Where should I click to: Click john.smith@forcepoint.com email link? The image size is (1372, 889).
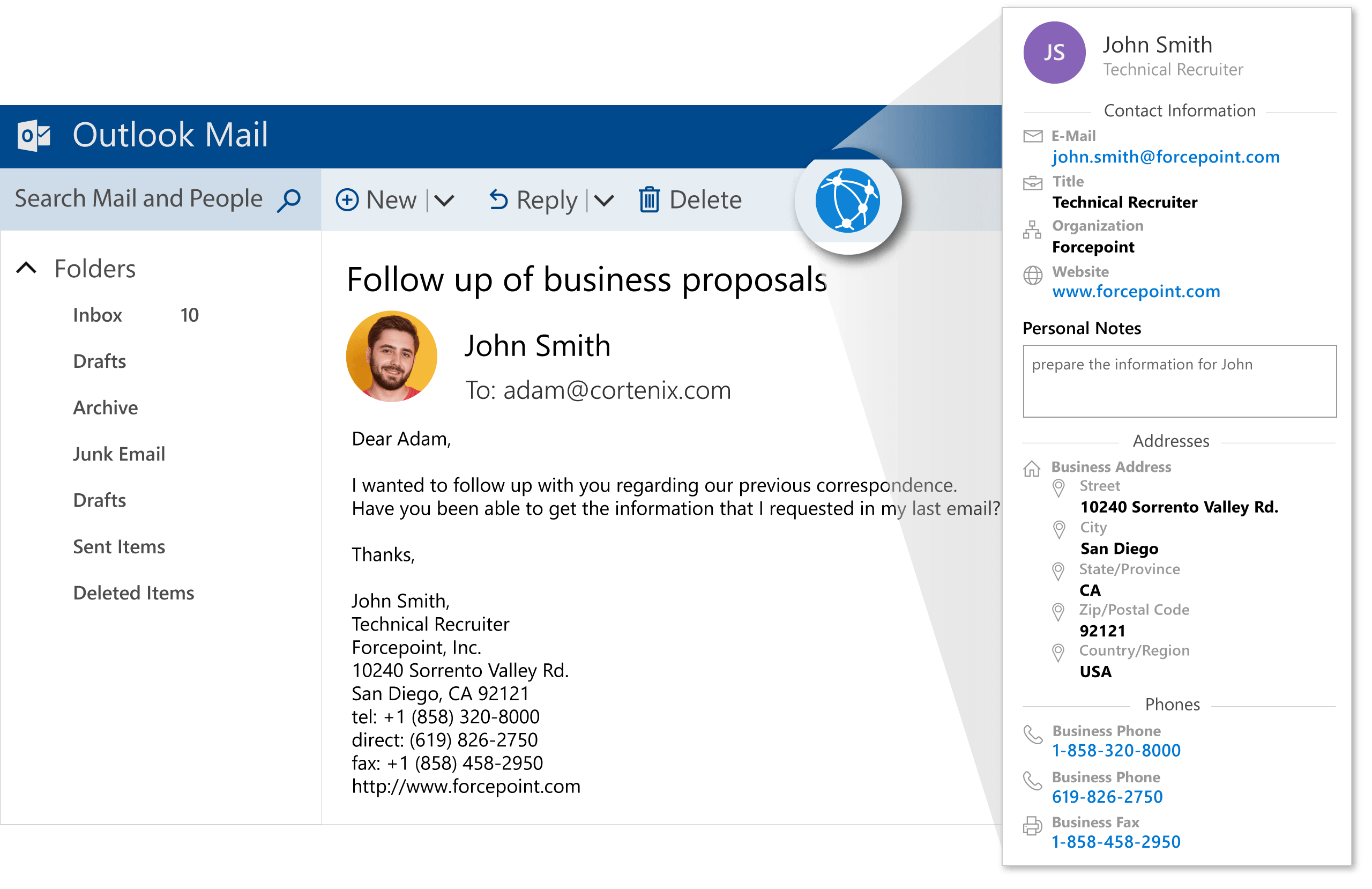[x=1165, y=157]
